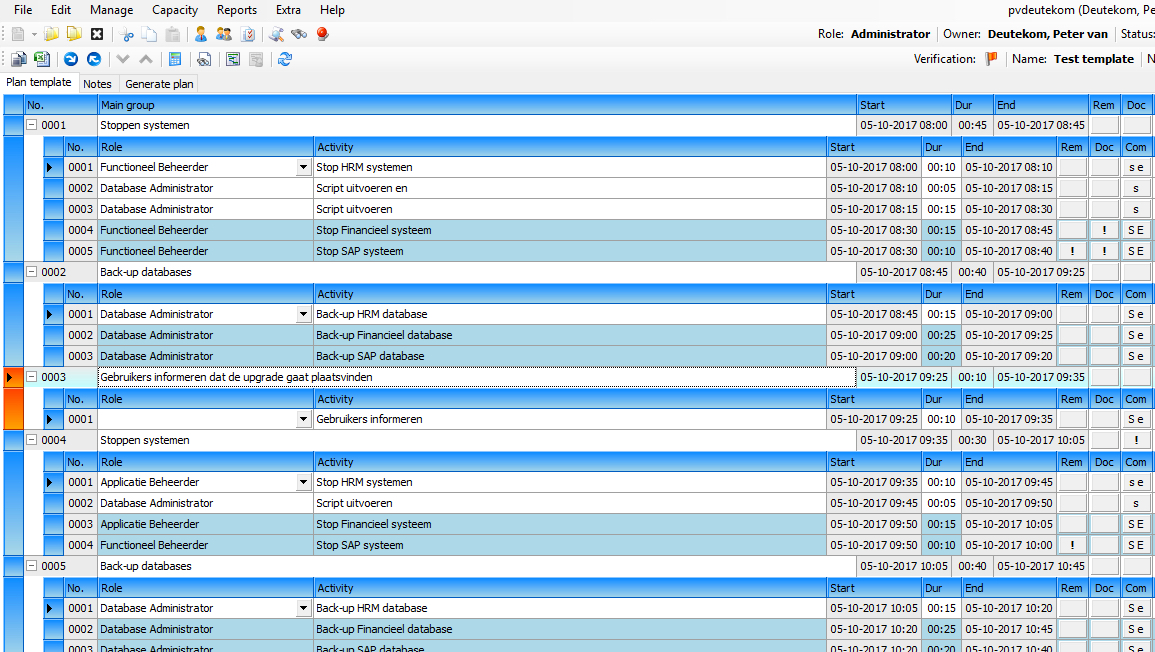
Task: Open the File menu
Action: 23,10
